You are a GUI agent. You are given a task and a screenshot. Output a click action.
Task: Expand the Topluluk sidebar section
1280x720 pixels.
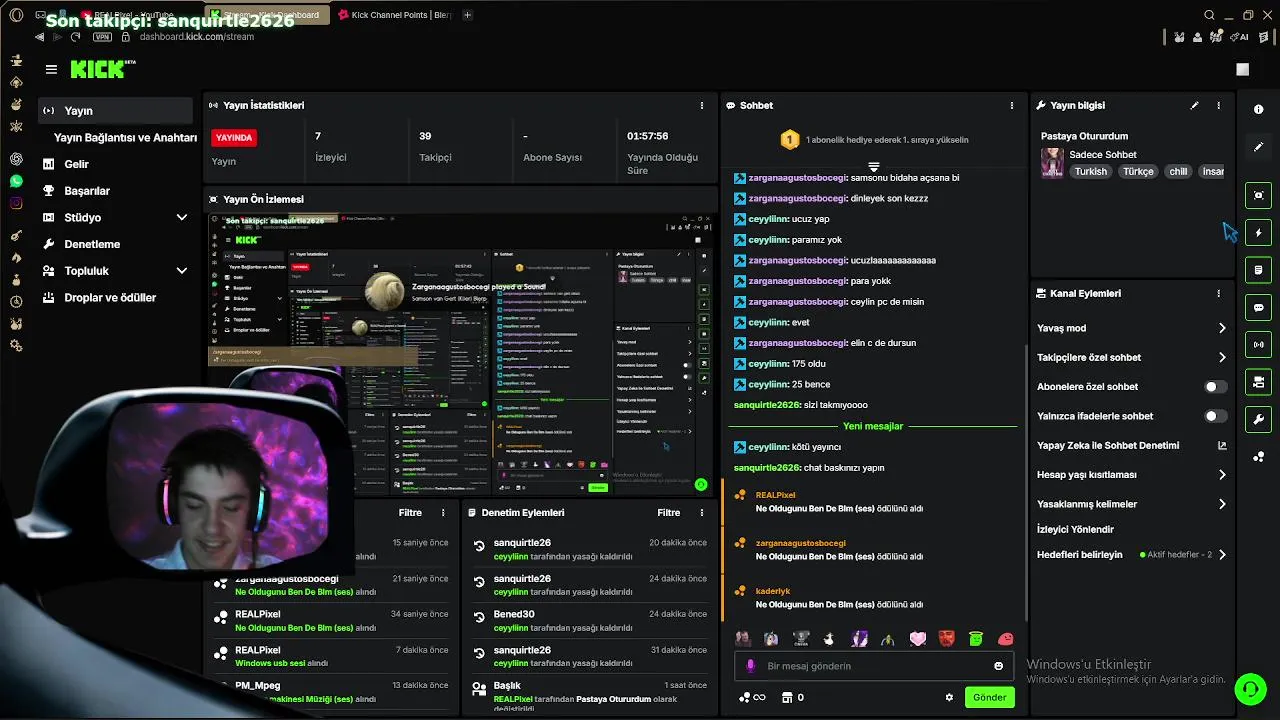[x=181, y=271]
